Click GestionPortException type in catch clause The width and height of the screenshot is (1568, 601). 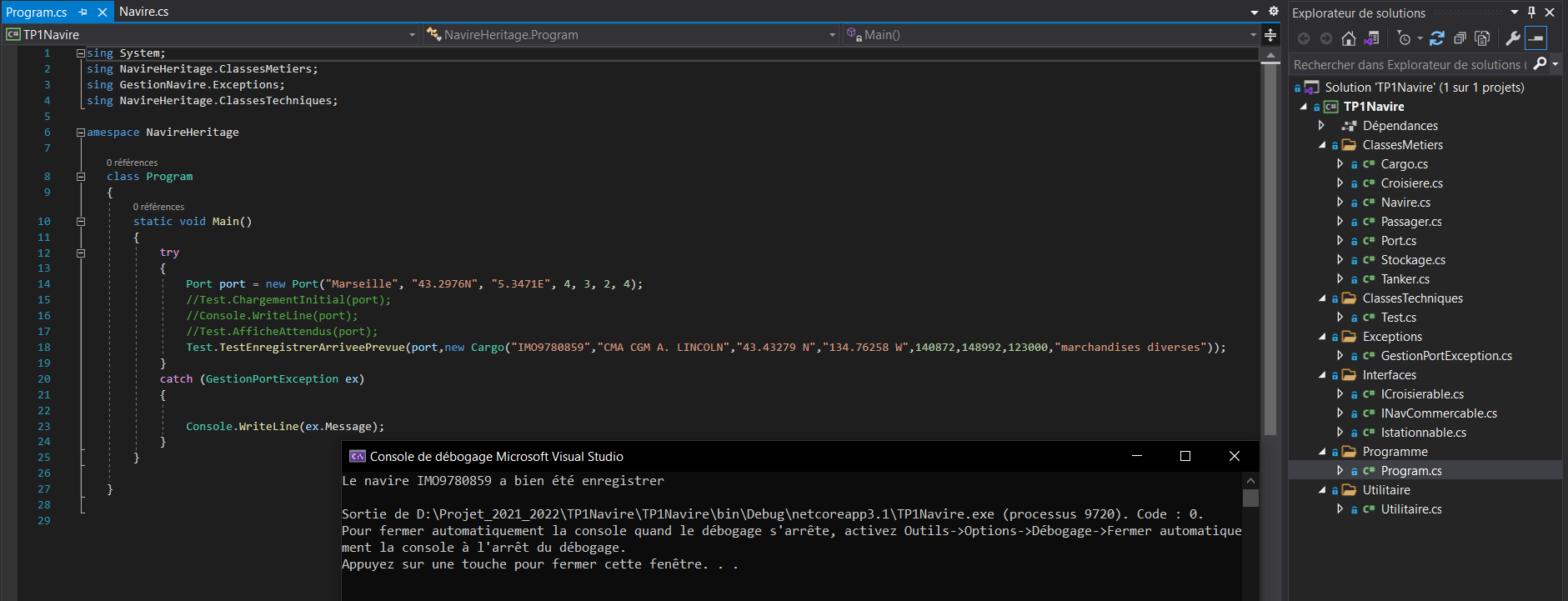[x=272, y=378]
